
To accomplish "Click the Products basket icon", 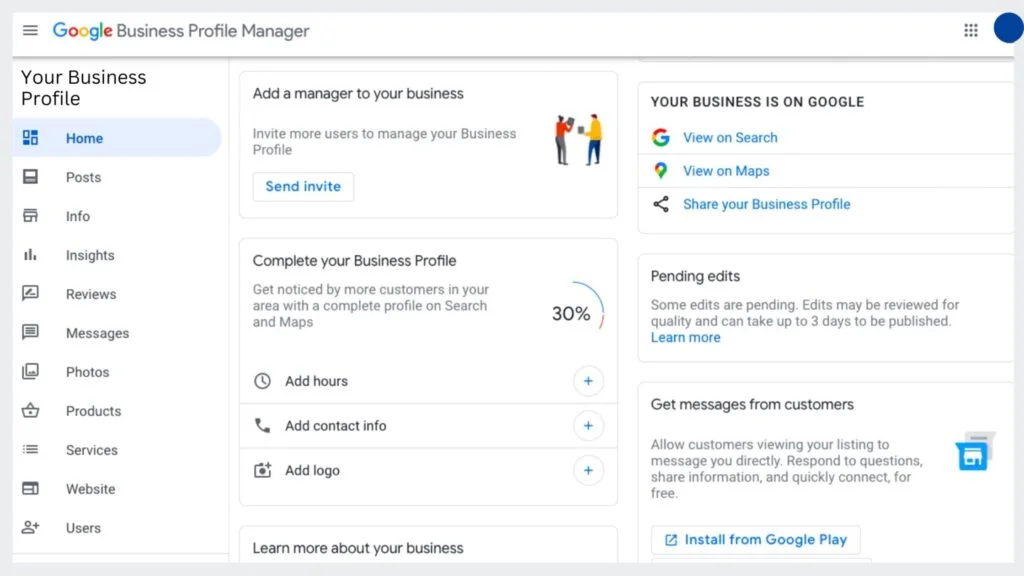I will (30, 411).
